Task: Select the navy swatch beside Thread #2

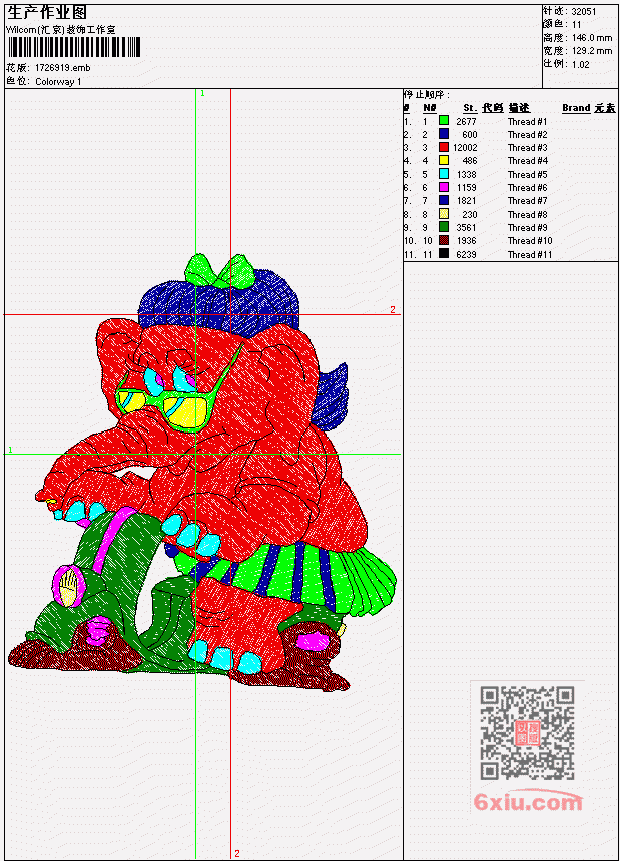Action: [444, 134]
